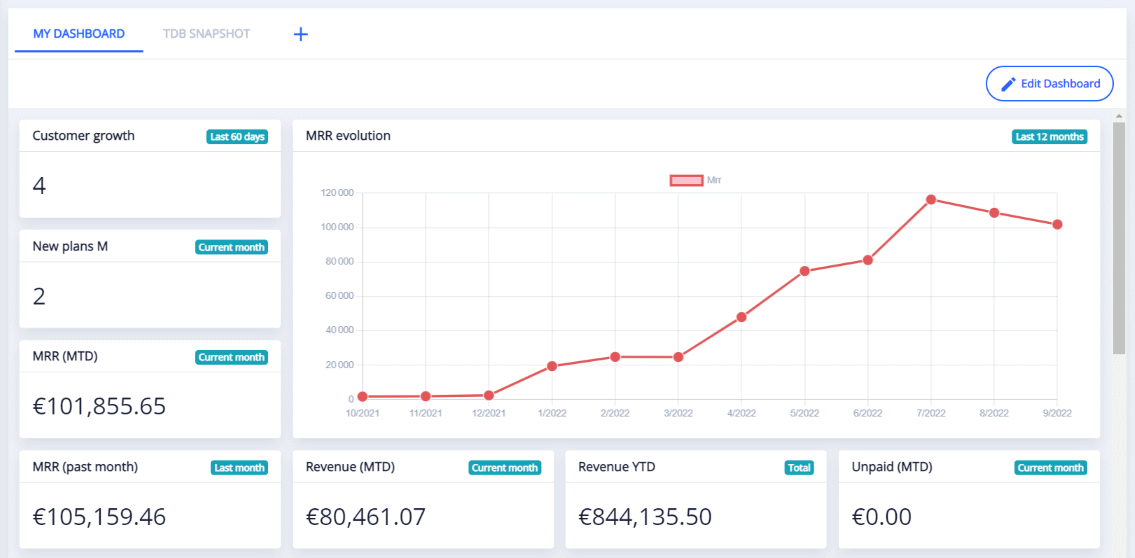This screenshot has width=1135, height=558.
Task: Click the Last 60 days badge
Action: point(237,137)
